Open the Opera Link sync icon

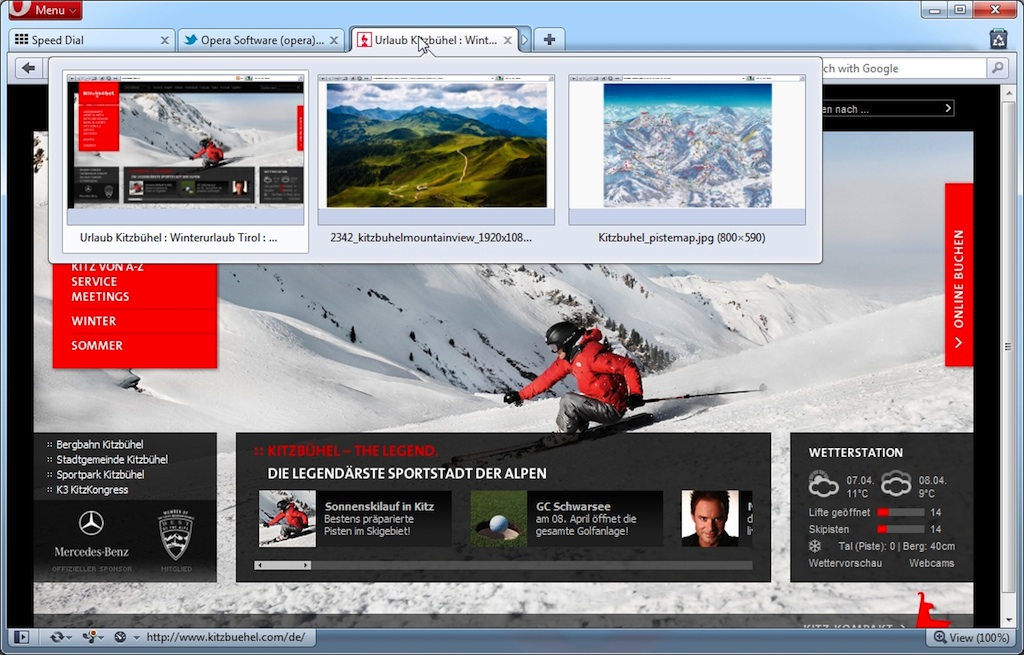(57, 637)
